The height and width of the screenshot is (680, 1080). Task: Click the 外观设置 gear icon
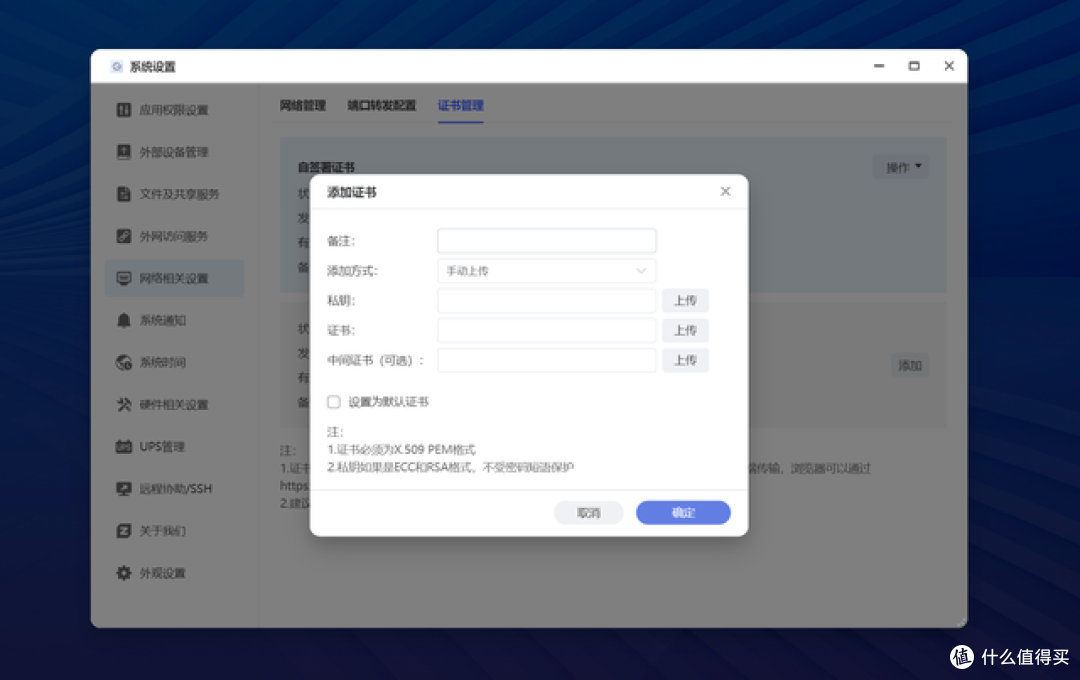(124, 573)
